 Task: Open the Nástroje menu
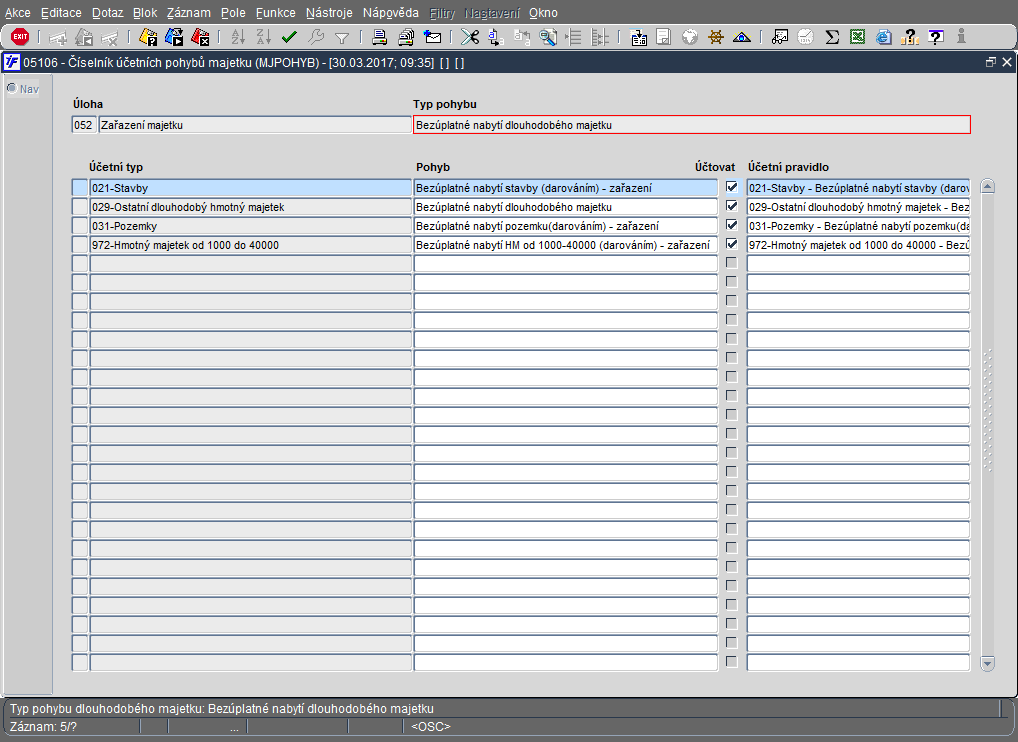(x=328, y=13)
